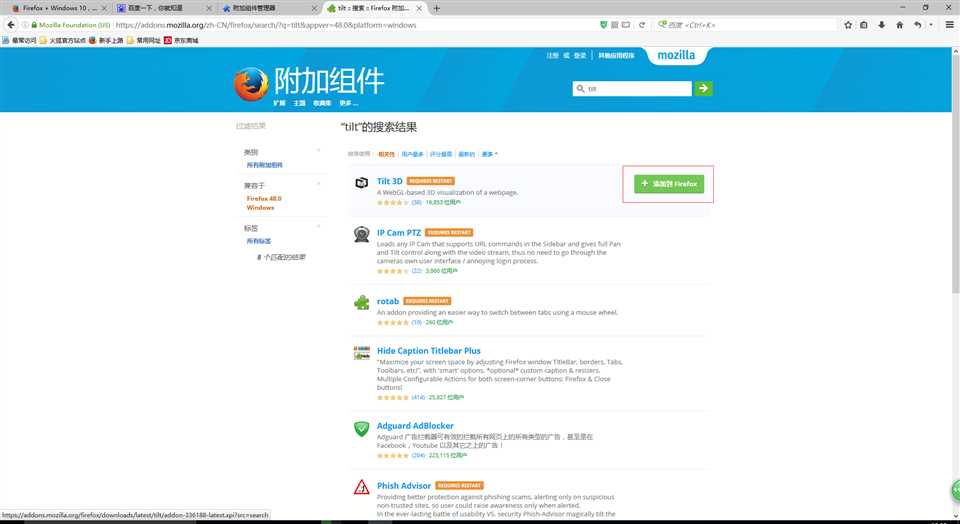The width and height of the screenshot is (960, 524).
Task: Sort results by 相关性
Action: coord(386,154)
